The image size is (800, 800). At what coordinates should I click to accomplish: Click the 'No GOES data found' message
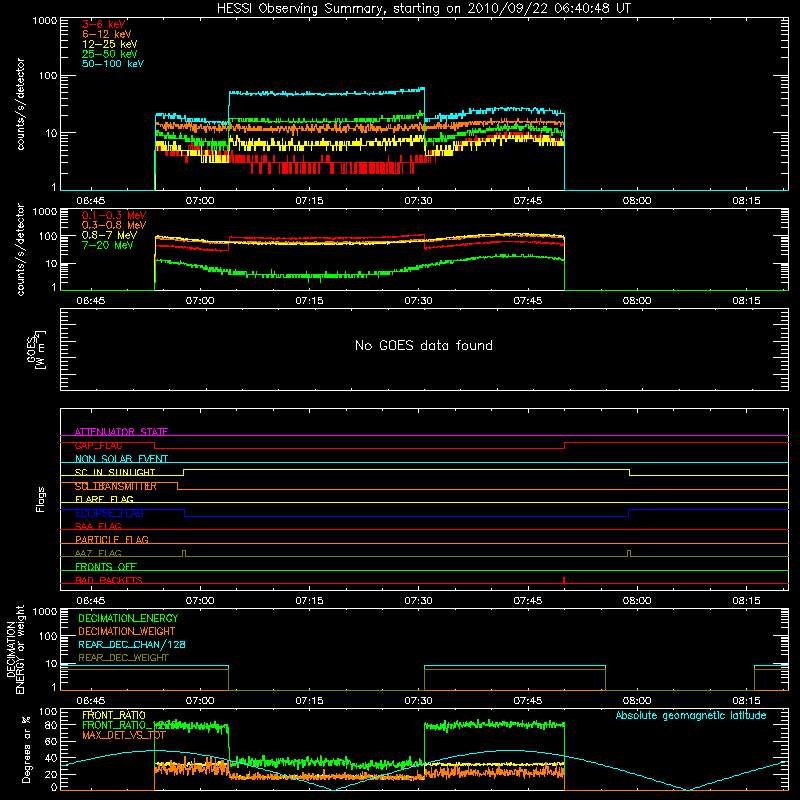(x=423, y=345)
